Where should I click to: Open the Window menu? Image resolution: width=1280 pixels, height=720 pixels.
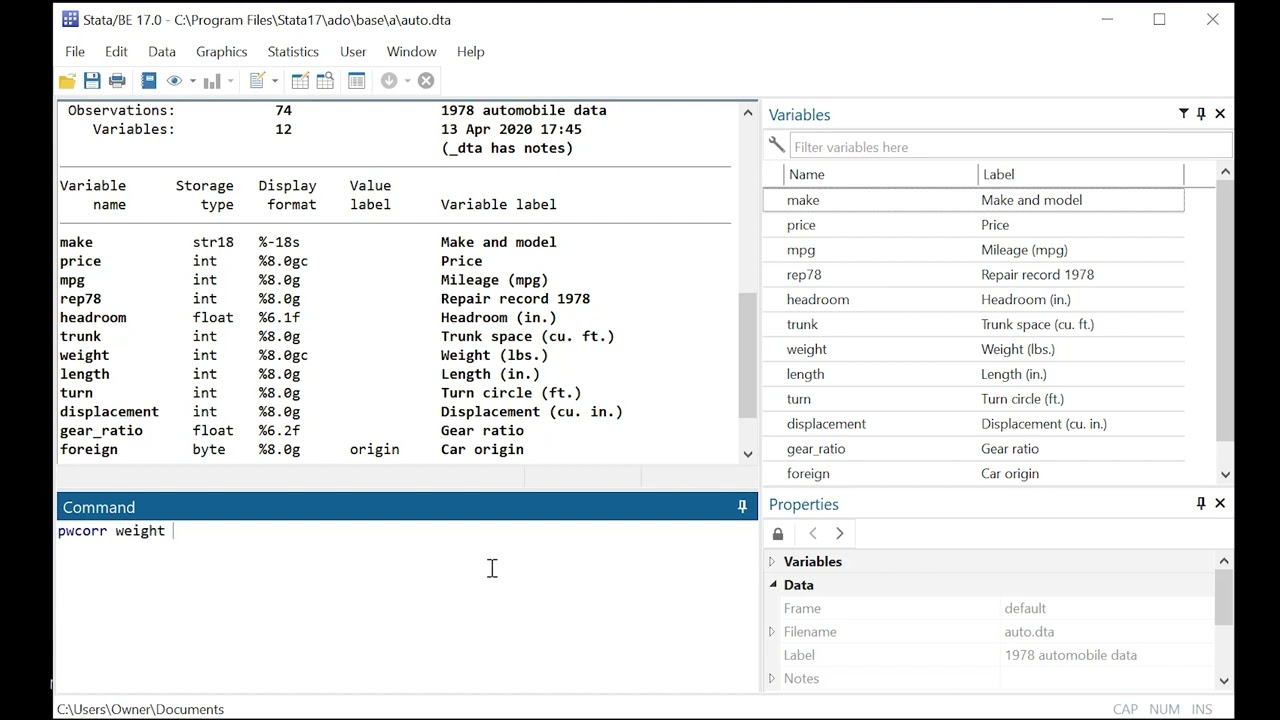[411, 52]
